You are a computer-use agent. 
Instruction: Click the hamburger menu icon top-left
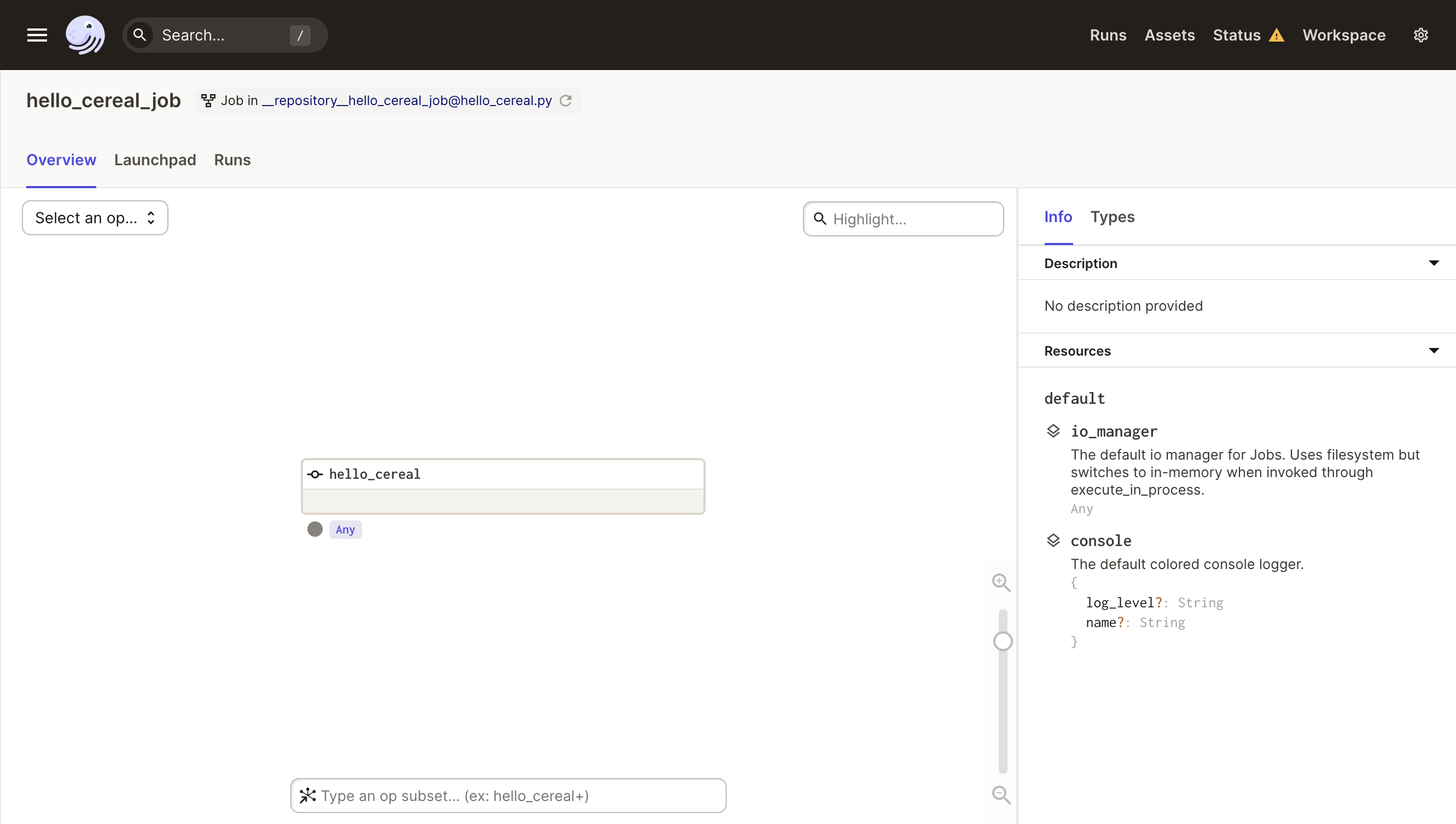tap(37, 35)
